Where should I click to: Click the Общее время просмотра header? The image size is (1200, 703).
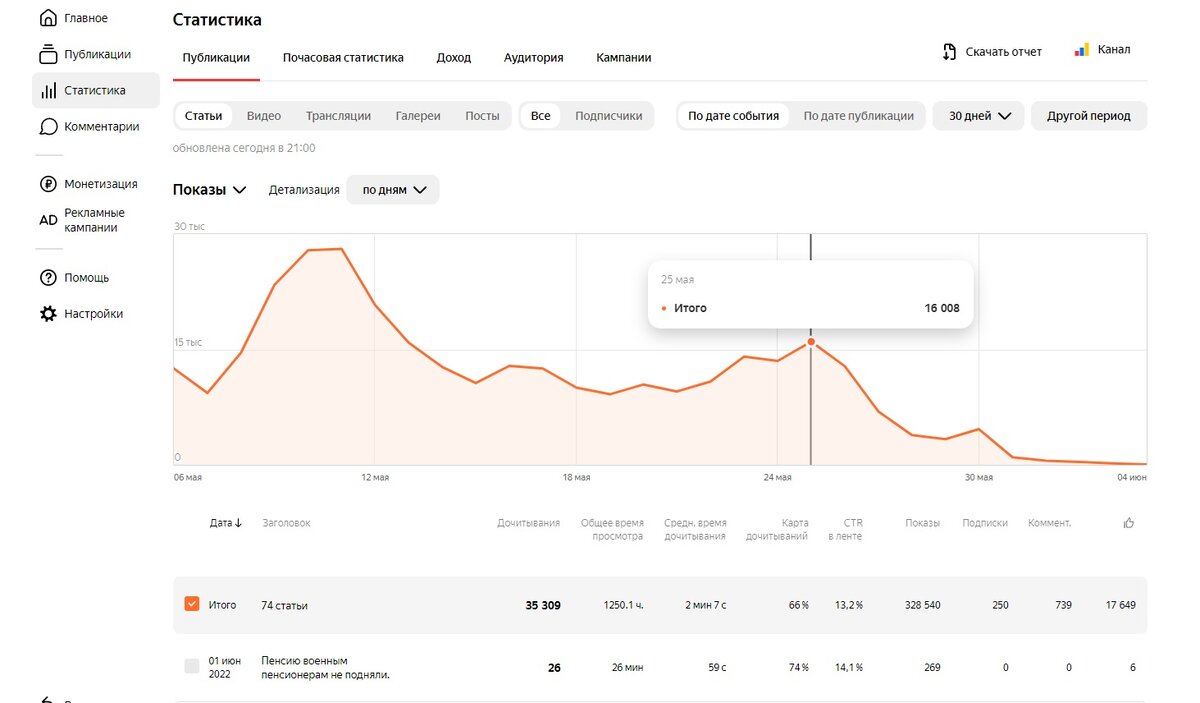click(612, 529)
